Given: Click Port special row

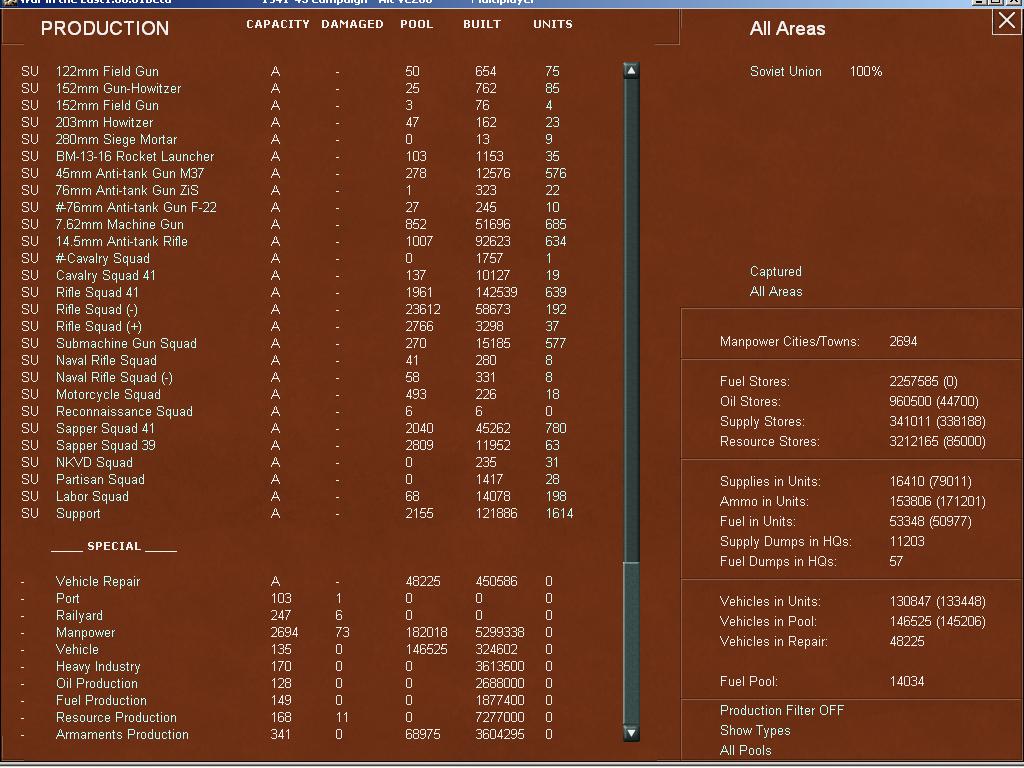Looking at the screenshot, I should point(287,598).
